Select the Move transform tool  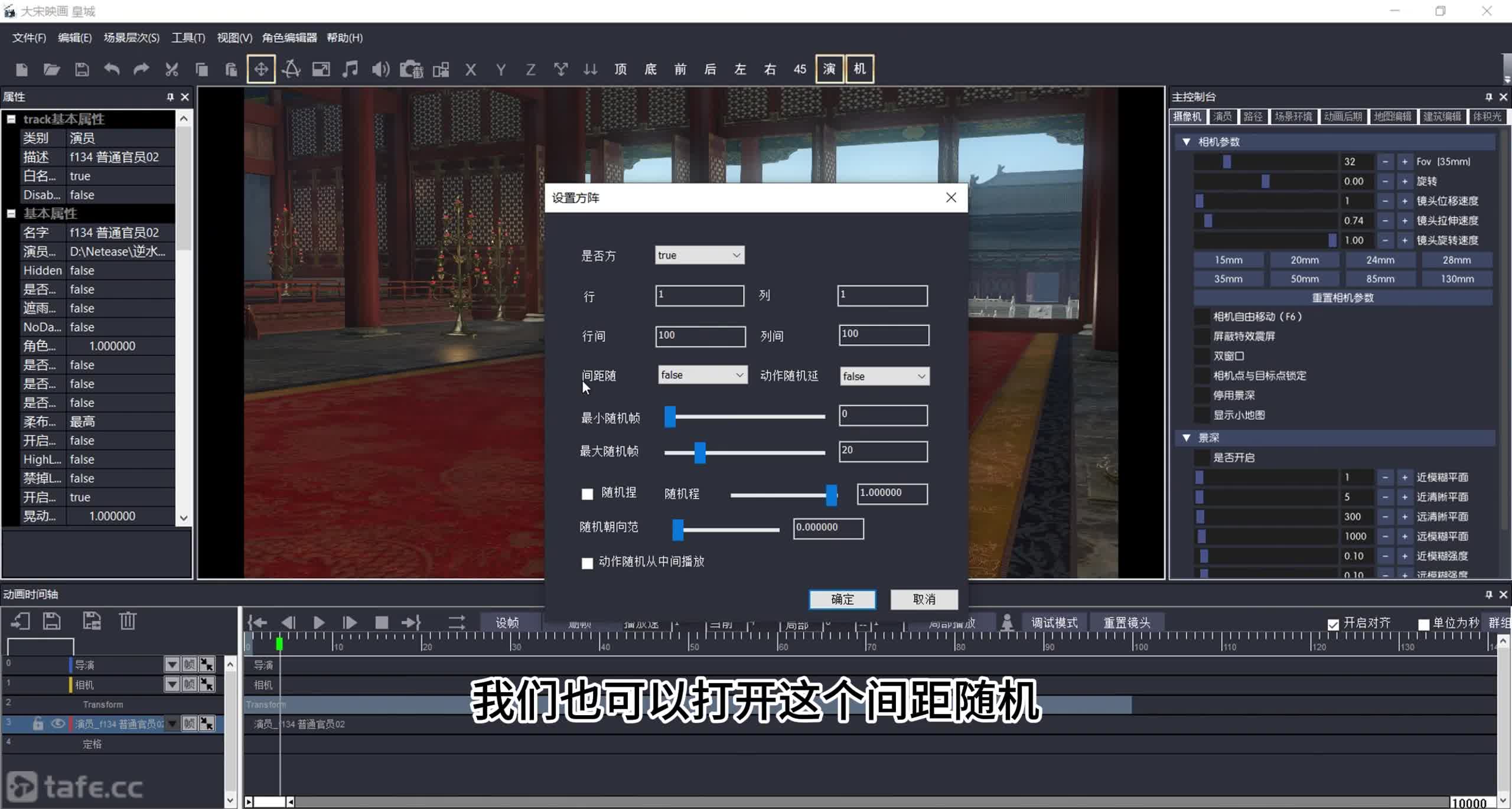pos(261,70)
